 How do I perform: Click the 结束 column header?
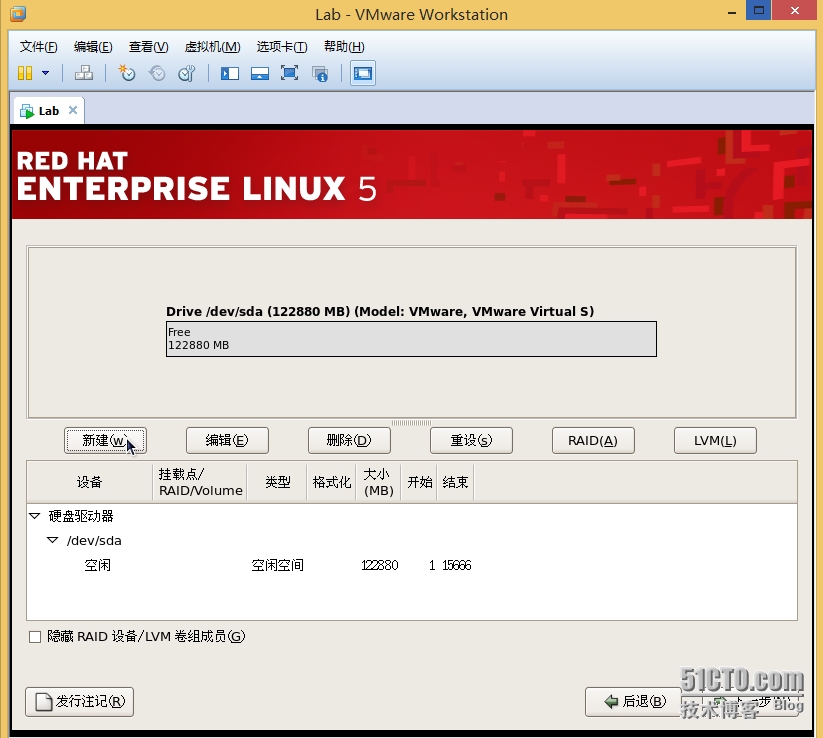point(455,482)
